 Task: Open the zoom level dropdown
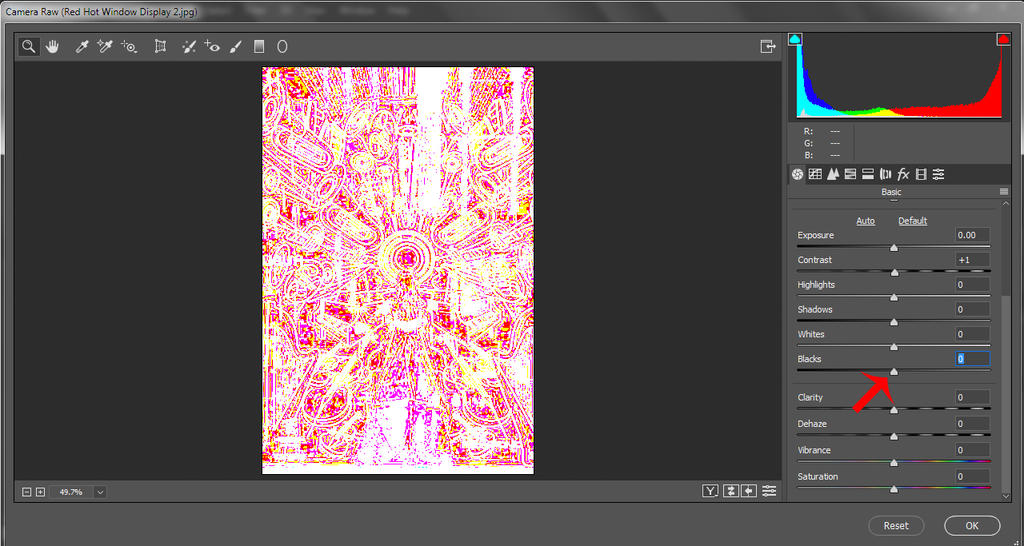[100, 492]
